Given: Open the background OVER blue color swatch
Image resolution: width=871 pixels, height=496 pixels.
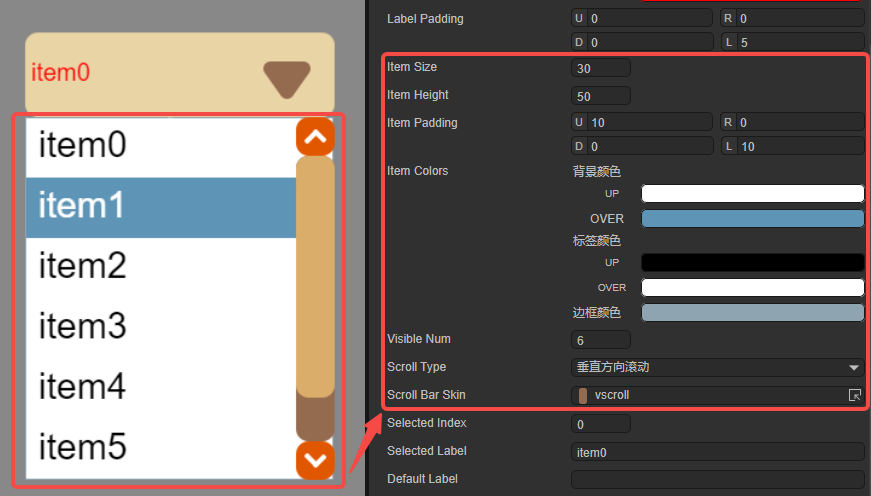Looking at the screenshot, I should pos(752,219).
